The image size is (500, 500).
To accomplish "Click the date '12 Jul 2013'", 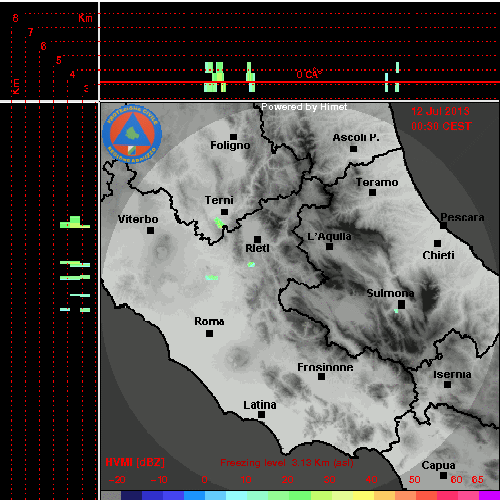I will click(x=440, y=111).
